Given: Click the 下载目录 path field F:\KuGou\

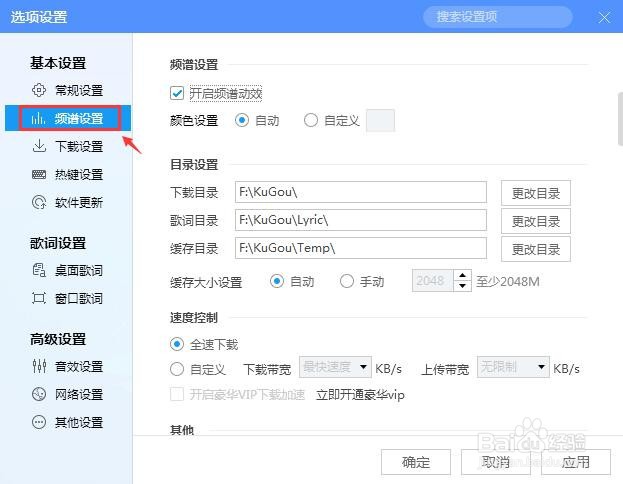Looking at the screenshot, I should (x=361, y=192).
